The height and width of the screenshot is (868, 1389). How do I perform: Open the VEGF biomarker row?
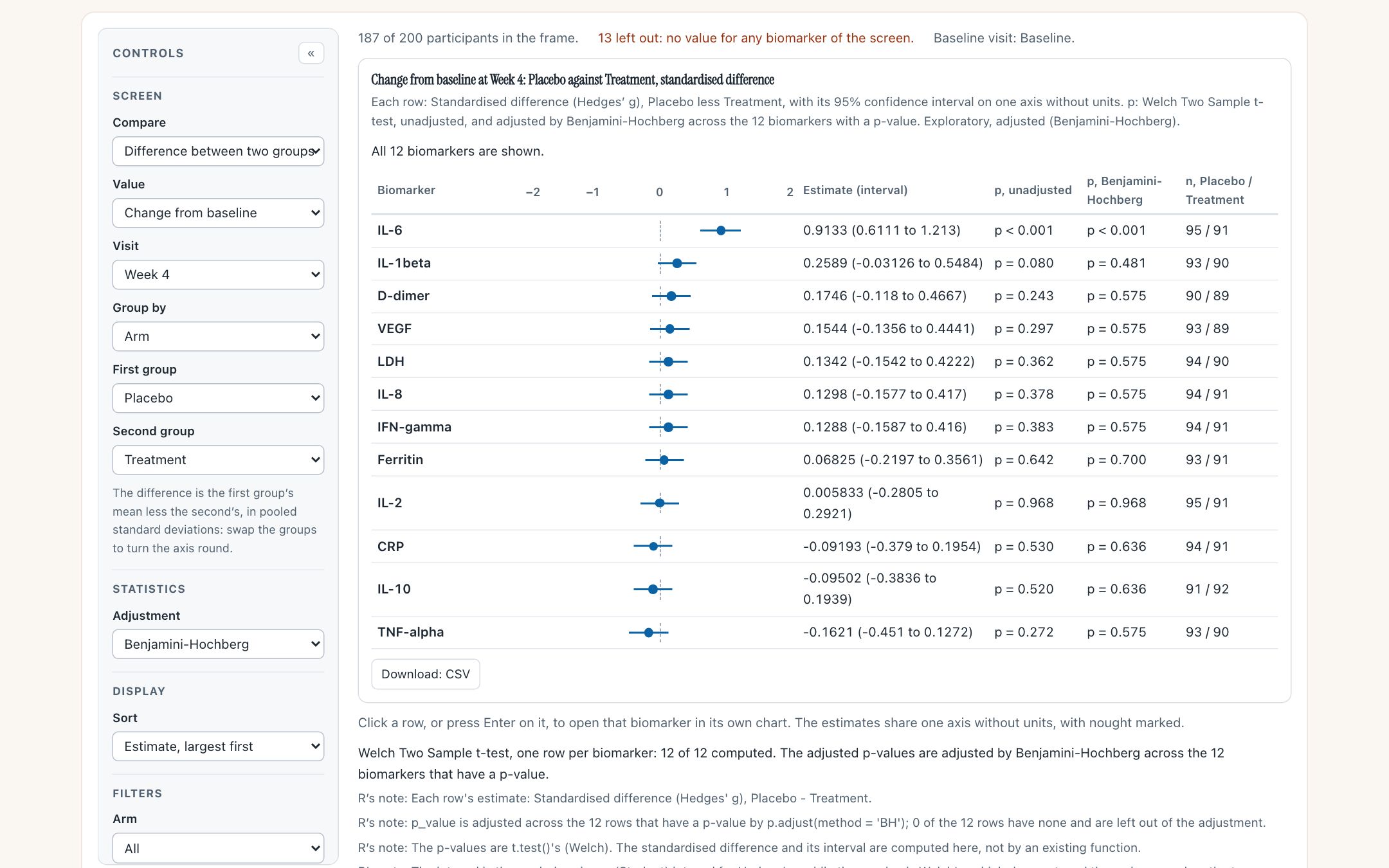(824, 329)
